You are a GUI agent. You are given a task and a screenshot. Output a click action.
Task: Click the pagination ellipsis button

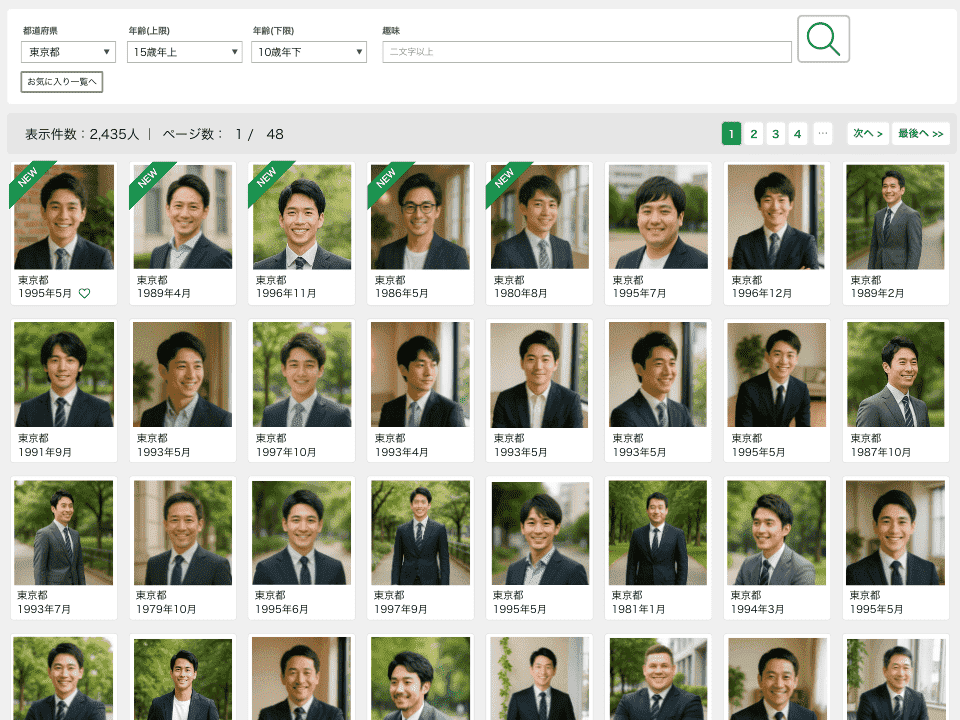tap(823, 133)
